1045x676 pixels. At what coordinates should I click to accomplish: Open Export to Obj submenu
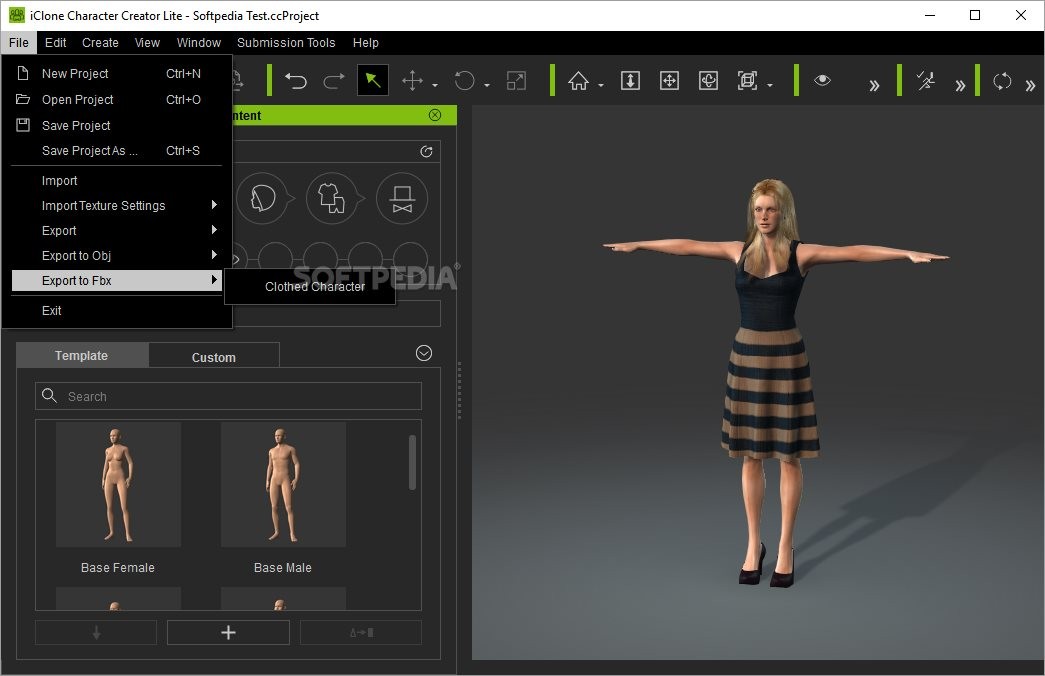[117, 255]
